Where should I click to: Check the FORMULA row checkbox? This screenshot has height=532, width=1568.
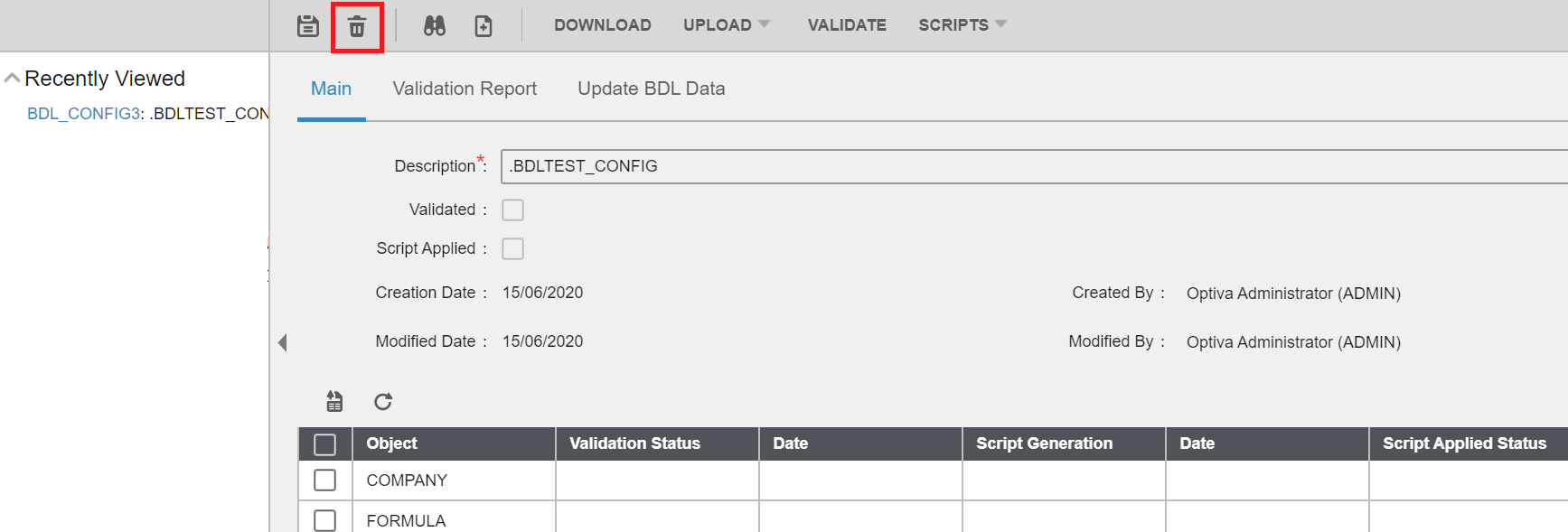click(x=324, y=520)
